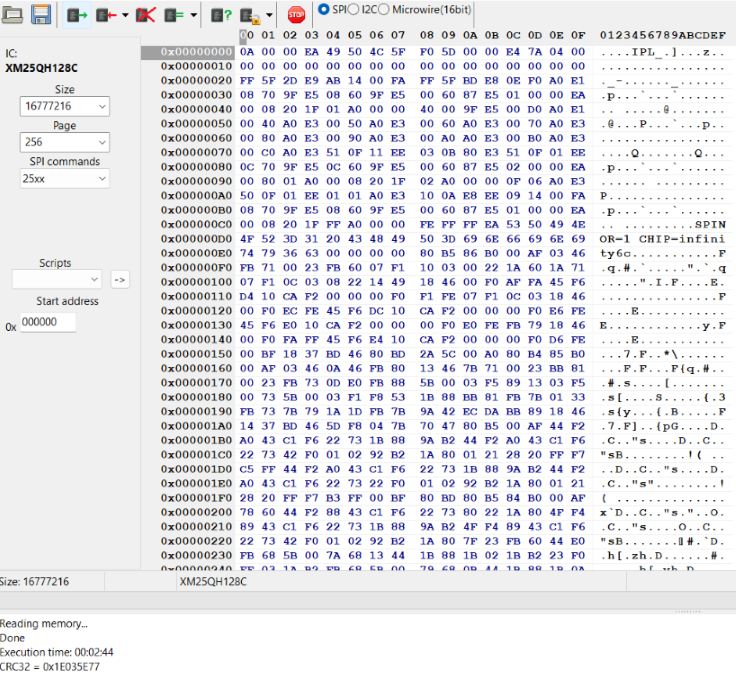Click the 0x000000C0 address label
Image resolution: width=736 pixels, height=680 pixels.
196,224
